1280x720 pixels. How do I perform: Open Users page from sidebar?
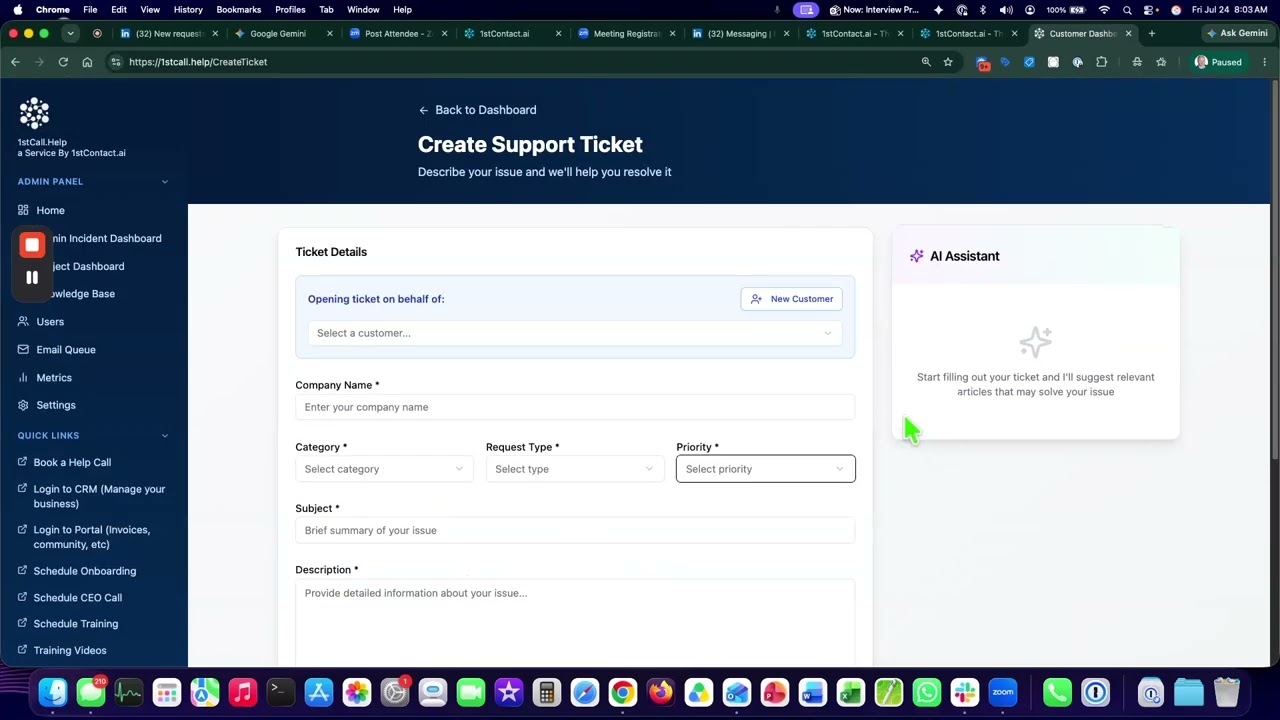click(50, 322)
